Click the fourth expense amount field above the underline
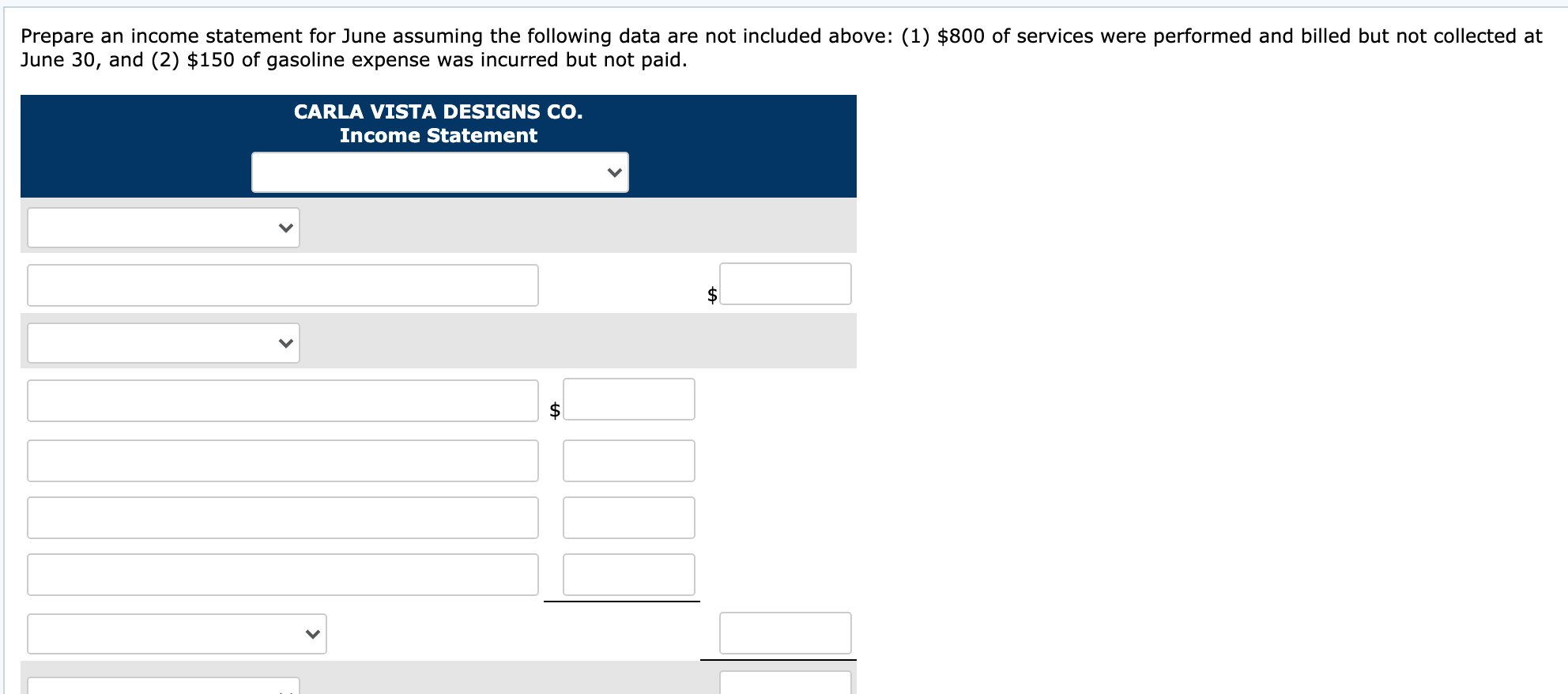1568x694 pixels. [x=628, y=575]
